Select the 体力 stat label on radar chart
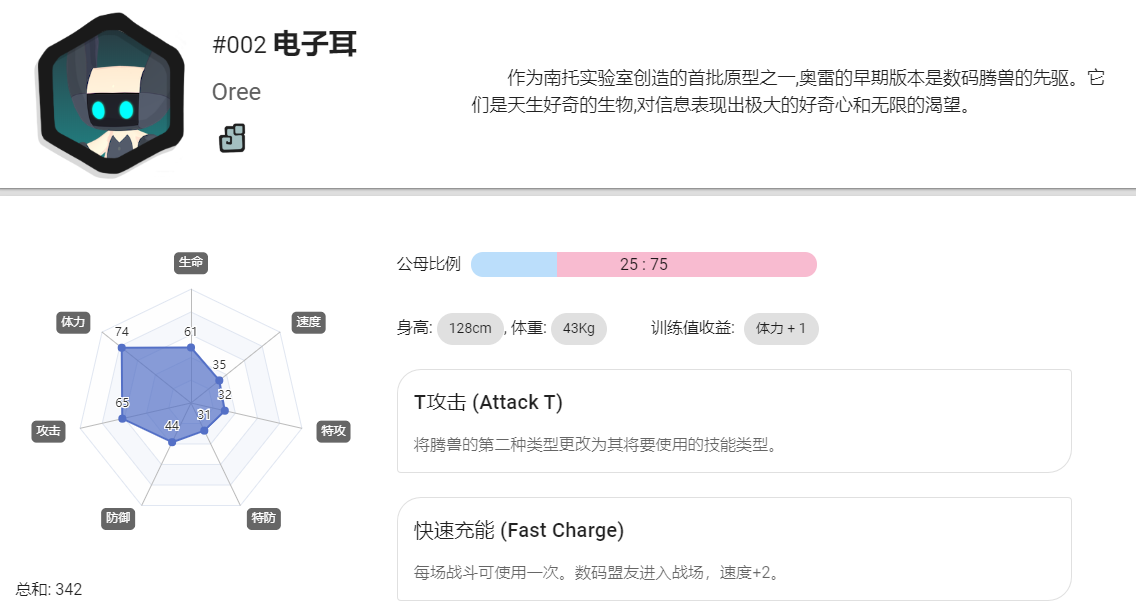 (73, 322)
